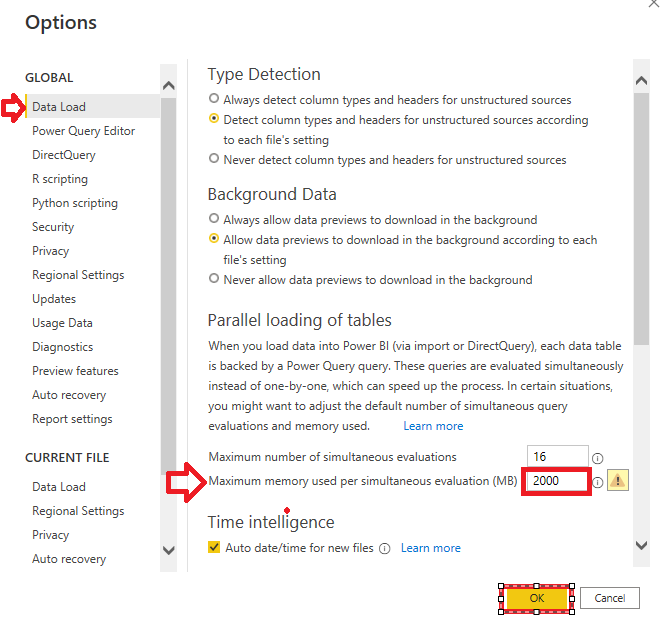The width and height of the screenshot is (660, 622).
Task: Click info icon next to Auto date/time
Action: [x=385, y=549]
